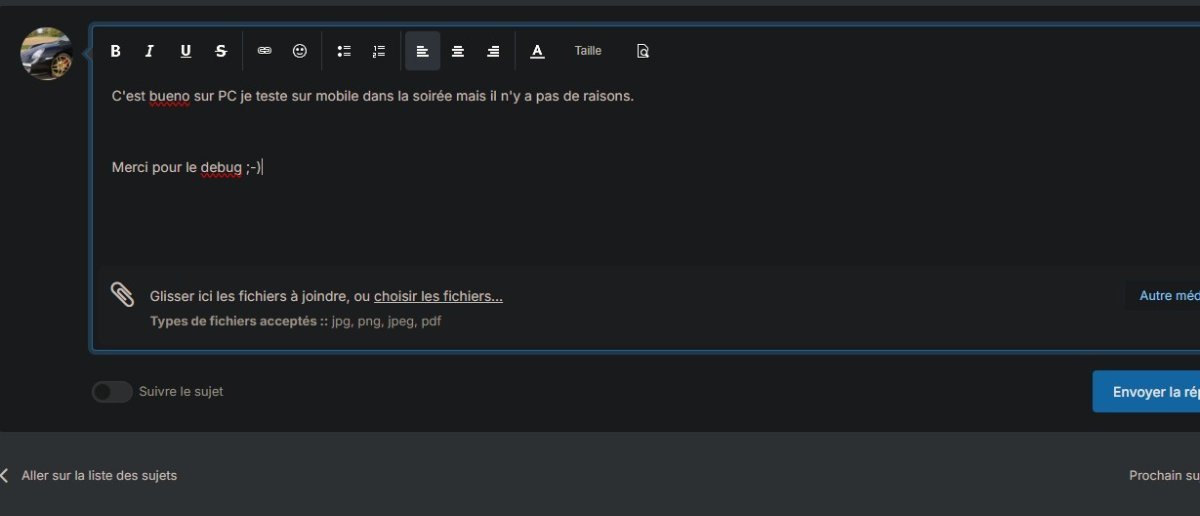Viewport: 1200px width, 516px height.
Task: Enable the Suivre le sujet toggle
Action: [112, 392]
